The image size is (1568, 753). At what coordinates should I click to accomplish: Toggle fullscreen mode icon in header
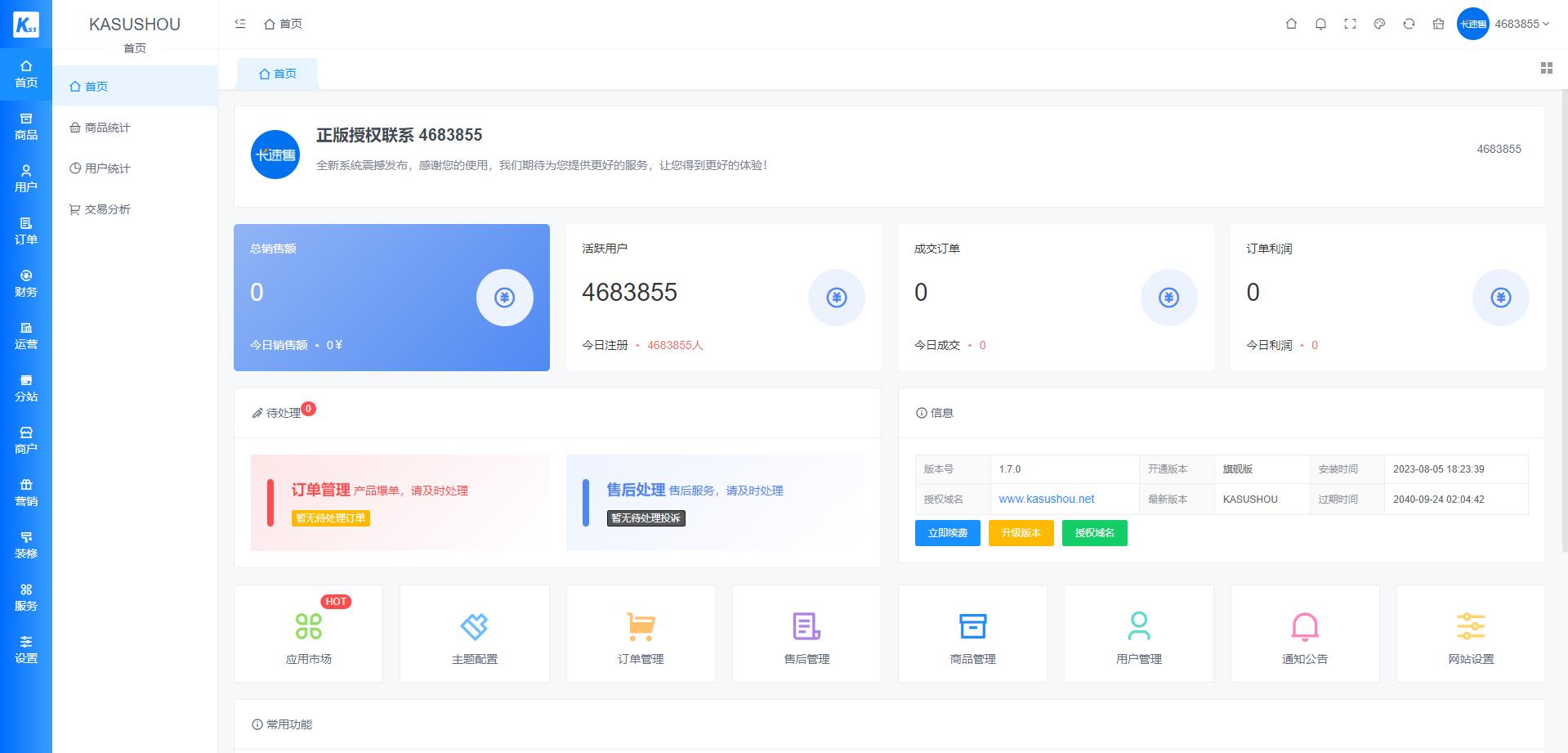1350,24
